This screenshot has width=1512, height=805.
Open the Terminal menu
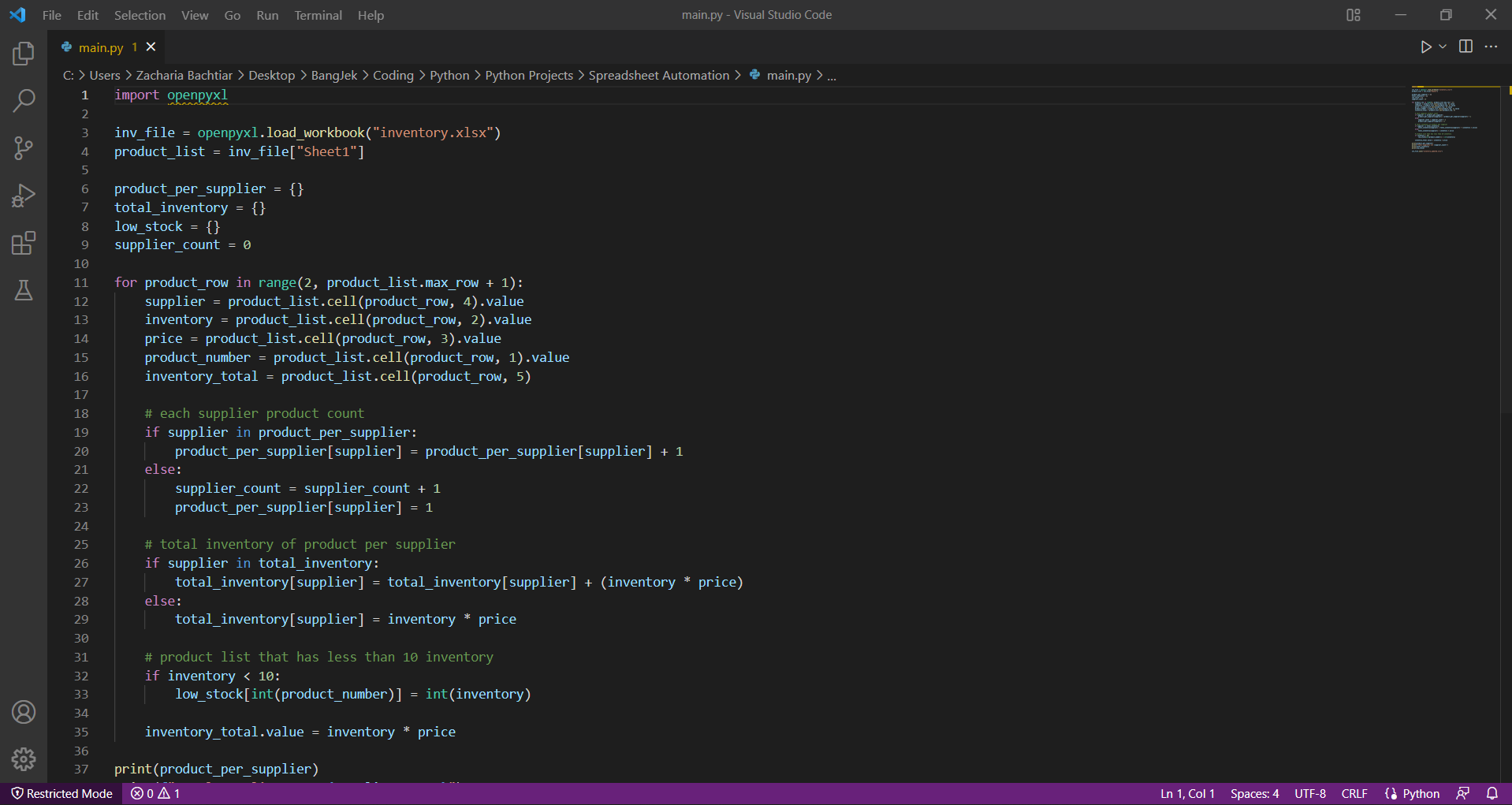318,15
